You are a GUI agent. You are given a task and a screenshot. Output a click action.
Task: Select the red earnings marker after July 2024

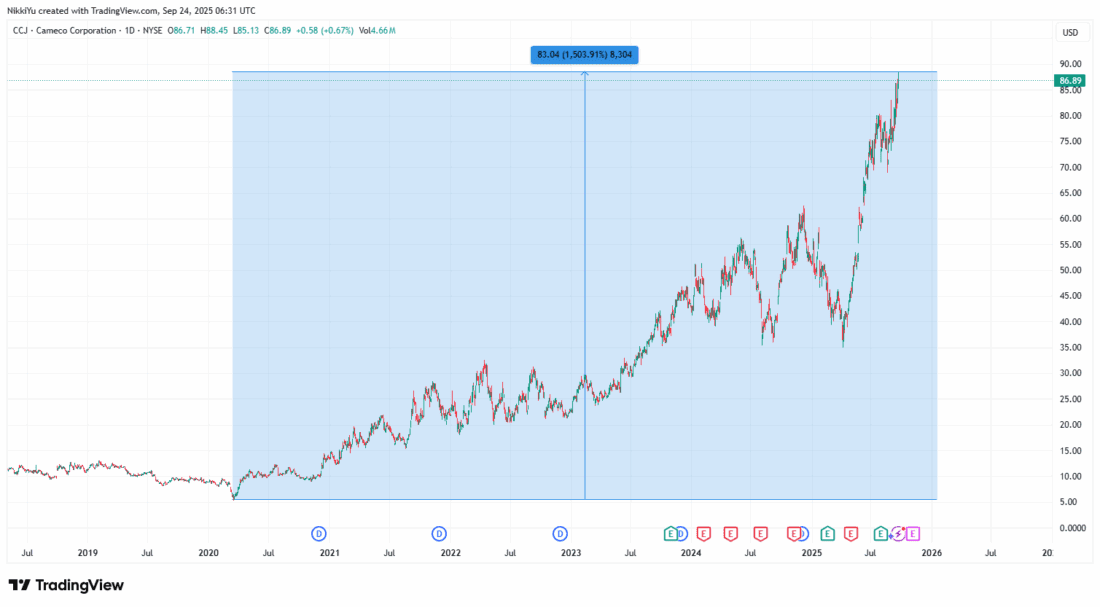tap(761, 533)
